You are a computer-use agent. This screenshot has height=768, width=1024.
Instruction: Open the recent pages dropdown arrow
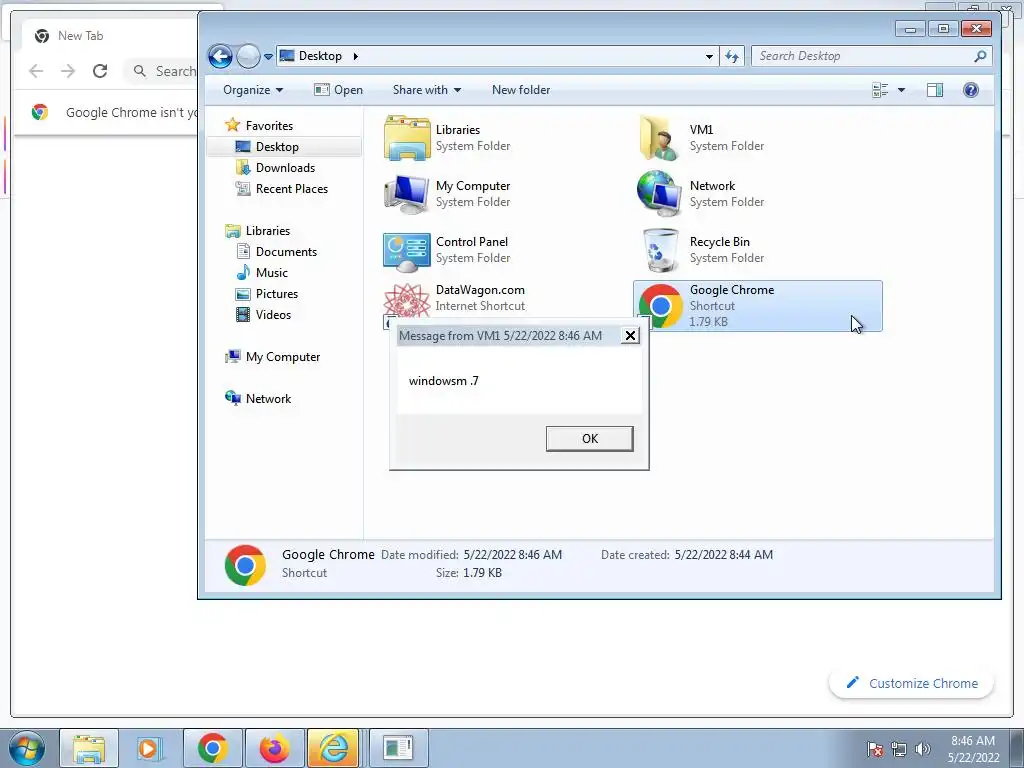pos(268,57)
